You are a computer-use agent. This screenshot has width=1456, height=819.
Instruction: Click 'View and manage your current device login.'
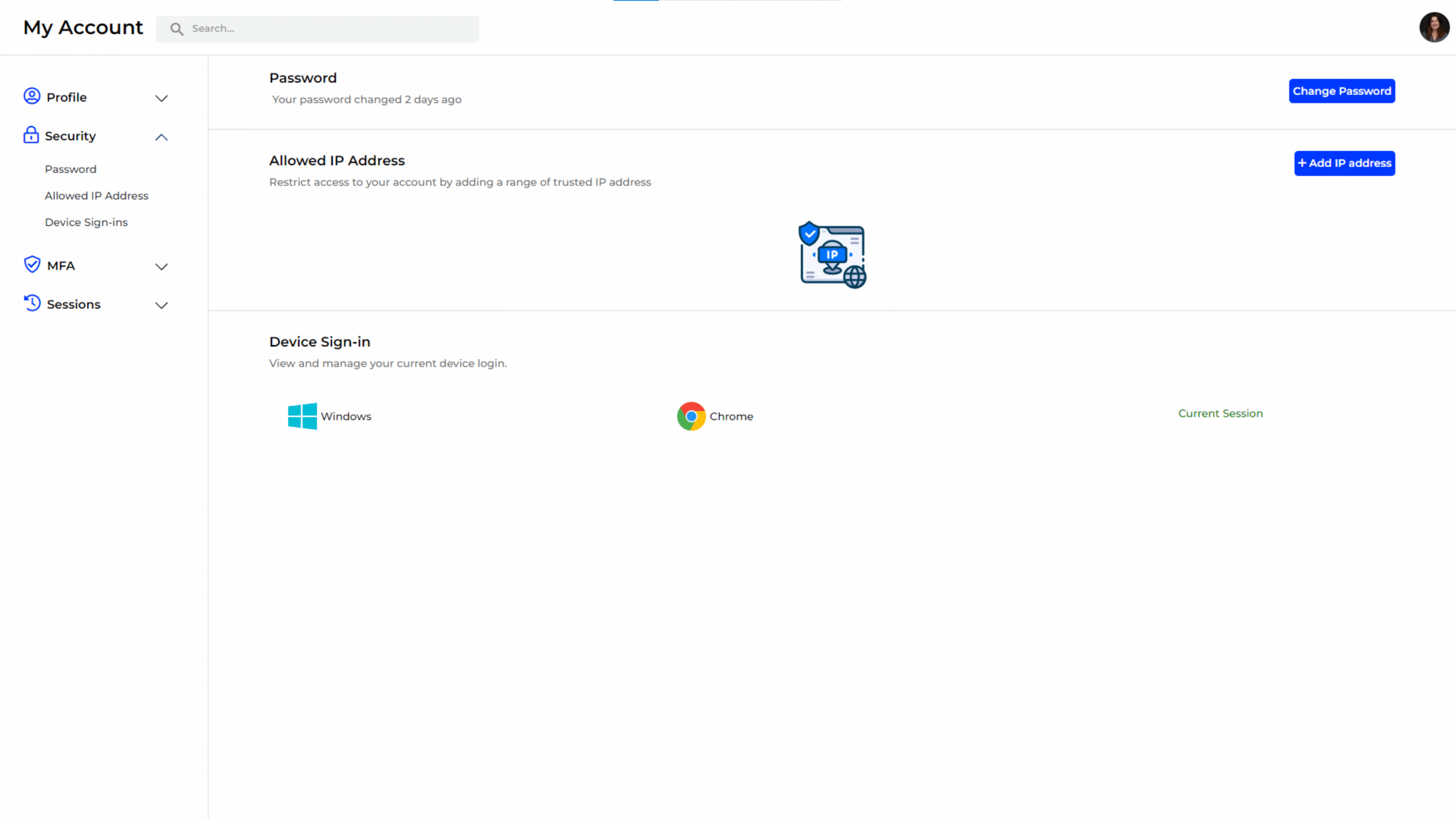tap(388, 363)
